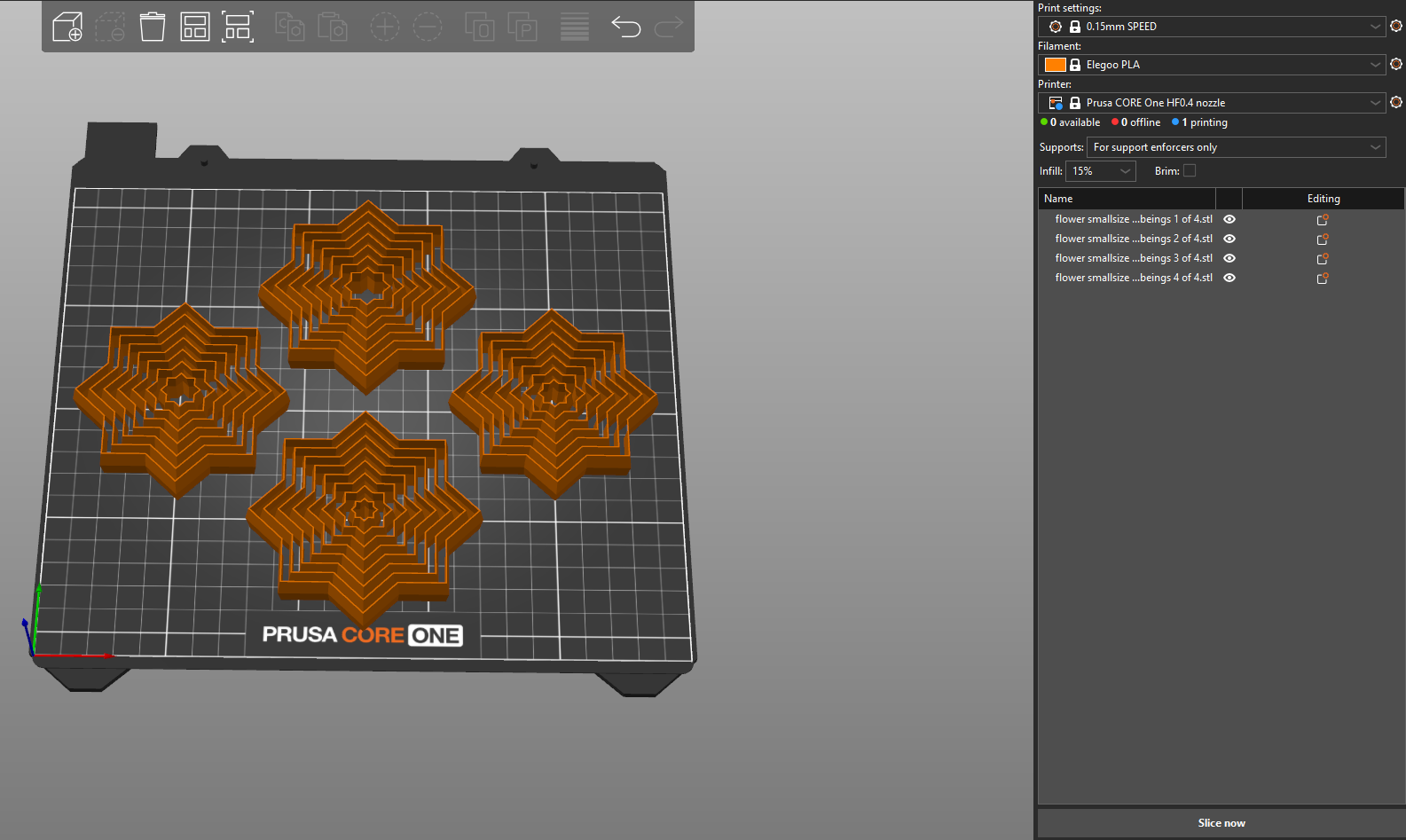Redo the last undone action
The height and width of the screenshot is (840, 1406).
click(669, 27)
